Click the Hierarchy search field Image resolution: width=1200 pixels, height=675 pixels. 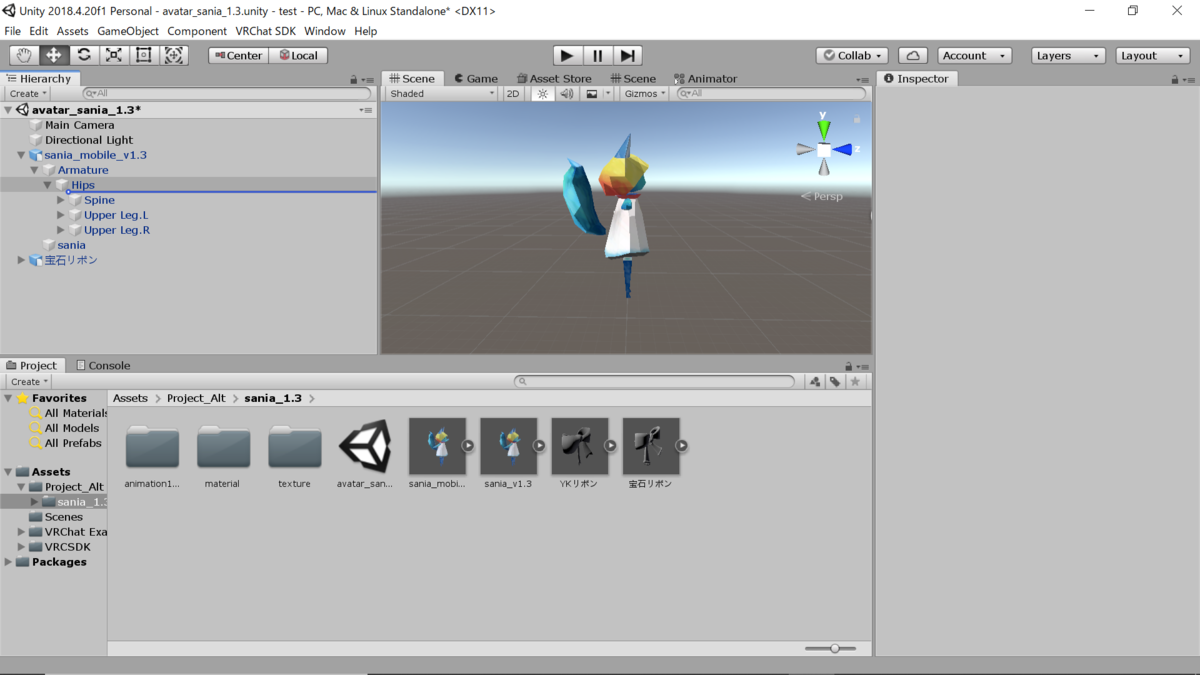pyautogui.click(x=227, y=93)
